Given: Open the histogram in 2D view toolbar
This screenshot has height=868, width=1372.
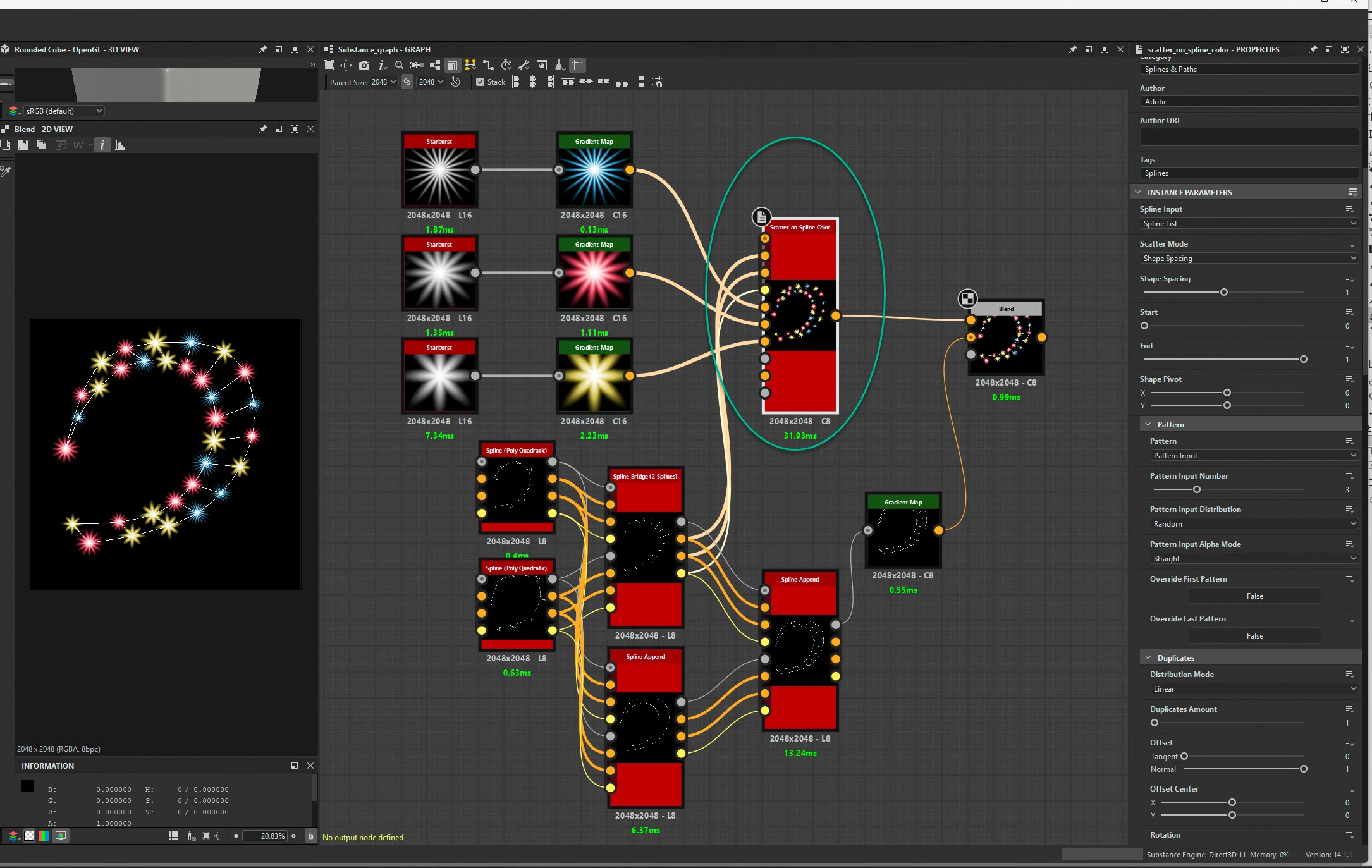Looking at the screenshot, I should pyautogui.click(x=120, y=145).
